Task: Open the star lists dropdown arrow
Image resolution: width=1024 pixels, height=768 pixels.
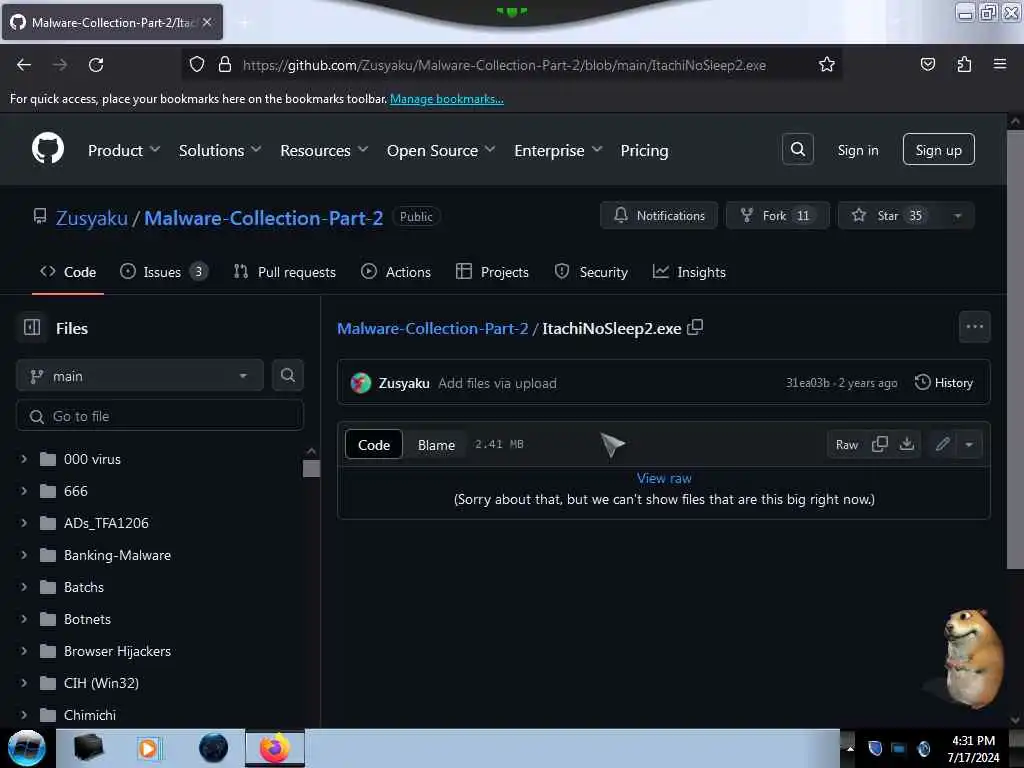Action: click(957, 216)
